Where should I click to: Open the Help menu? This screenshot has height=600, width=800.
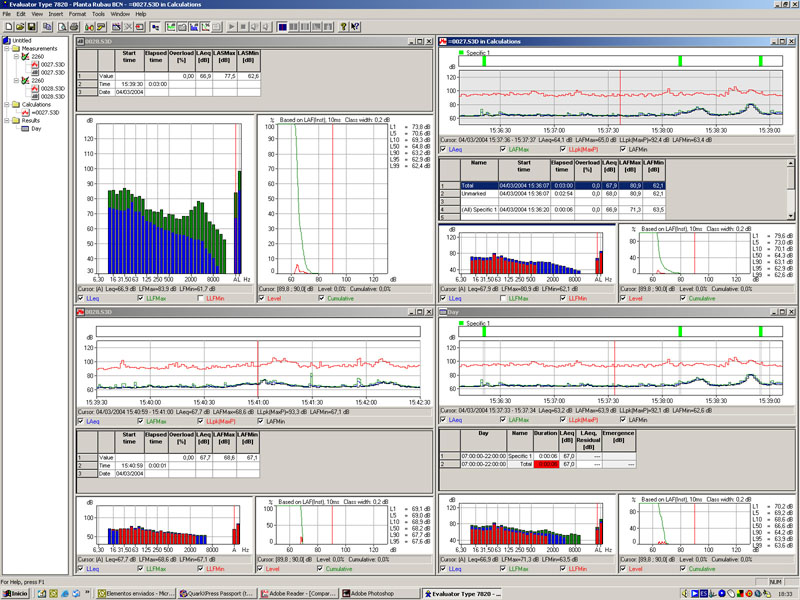click(x=141, y=14)
